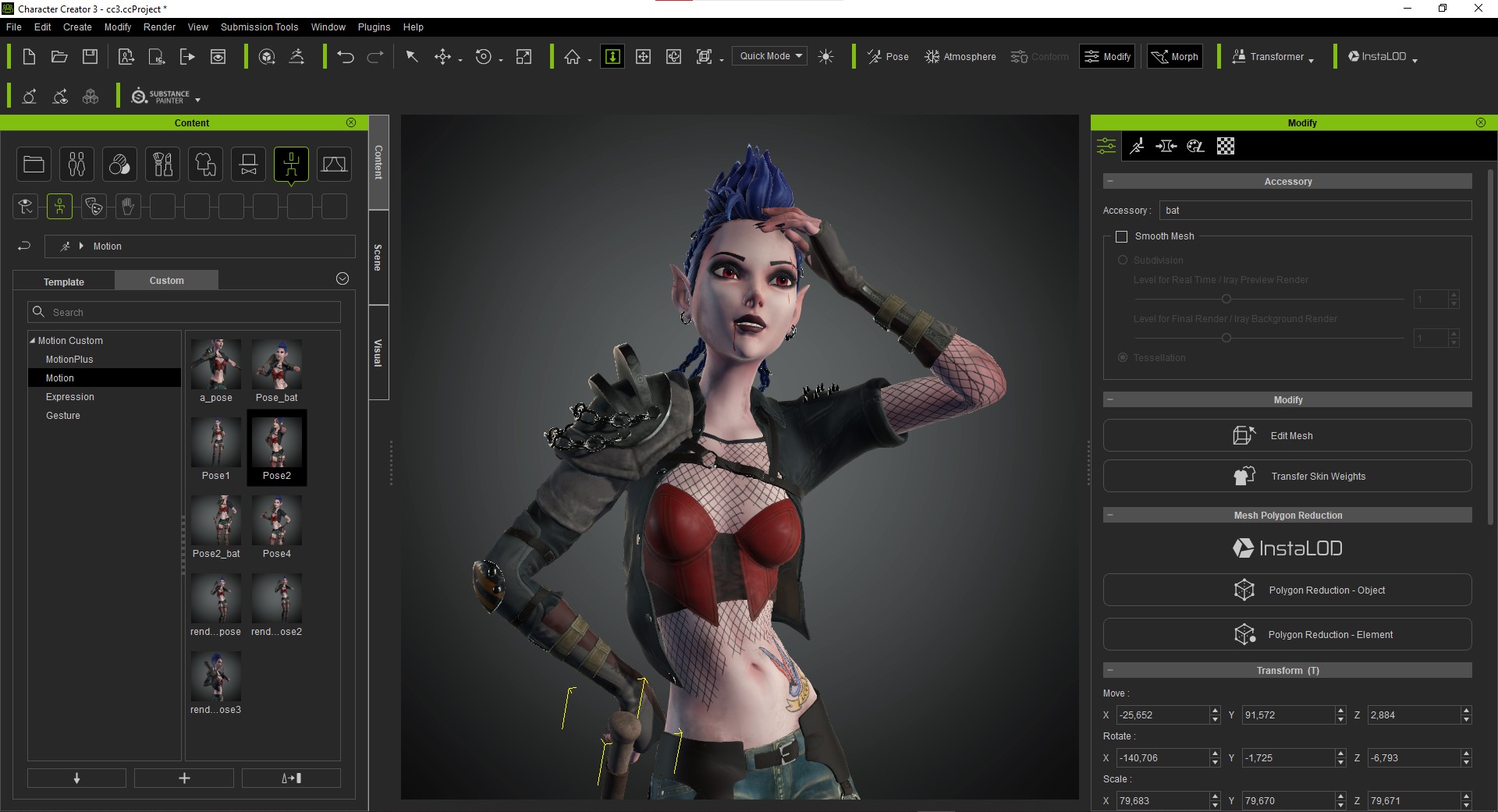The height and width of the screenshot is (812, 1498).
Task: Toggle the Modify panel button in toolbar
Action: (x=1107, y=56)
